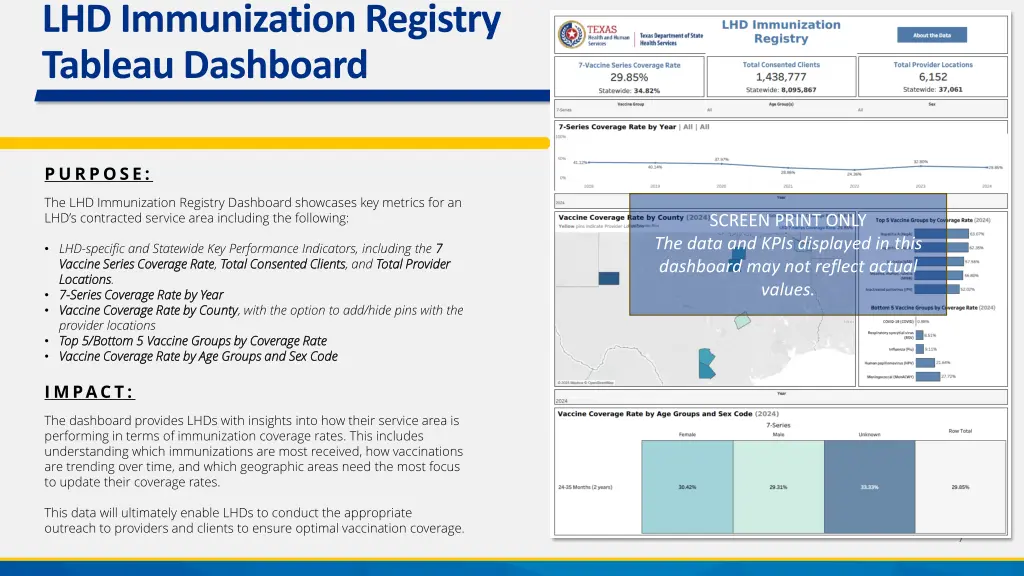Click the slide title LHD Immunization Registry Tableau Dashboard

tap(271, 41)
